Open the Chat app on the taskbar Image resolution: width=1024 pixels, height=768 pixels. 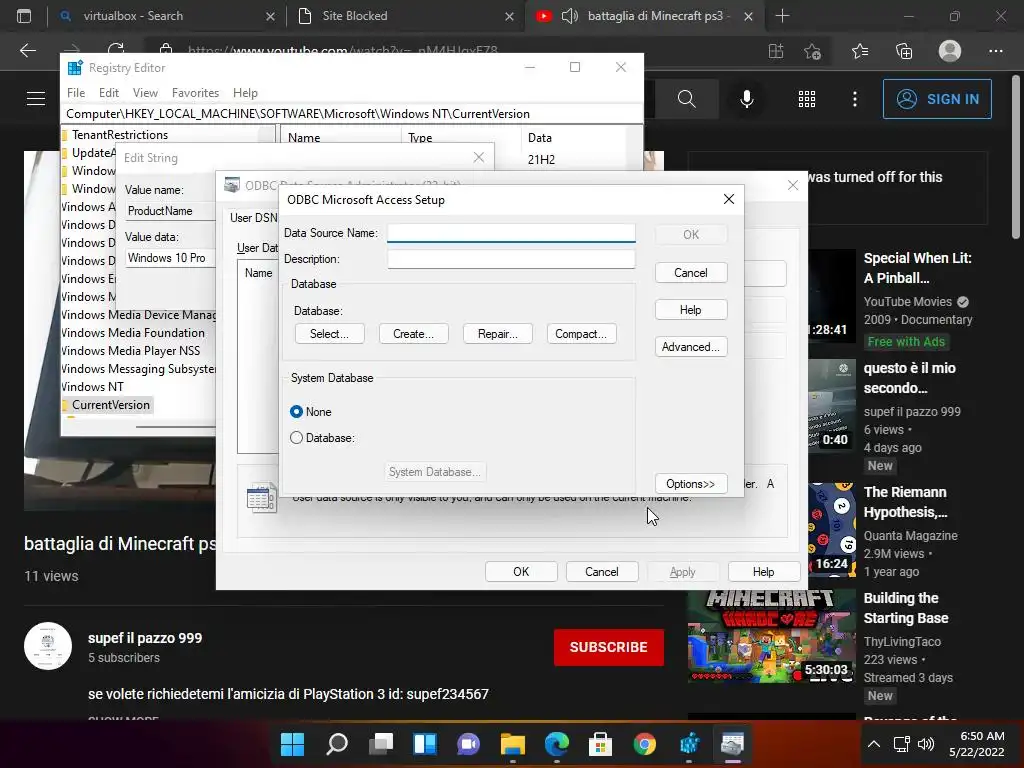coord(468,744)
